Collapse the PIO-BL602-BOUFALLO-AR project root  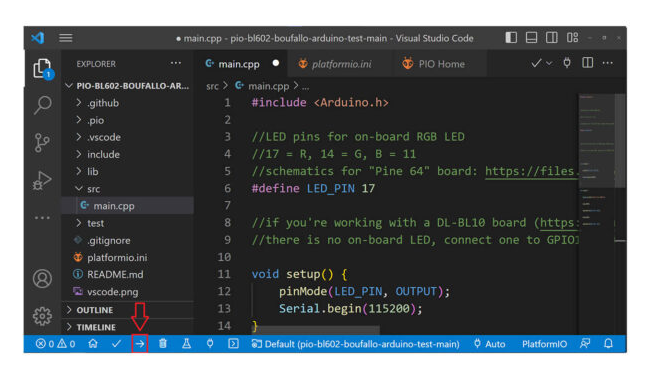(x=128, y=86)
